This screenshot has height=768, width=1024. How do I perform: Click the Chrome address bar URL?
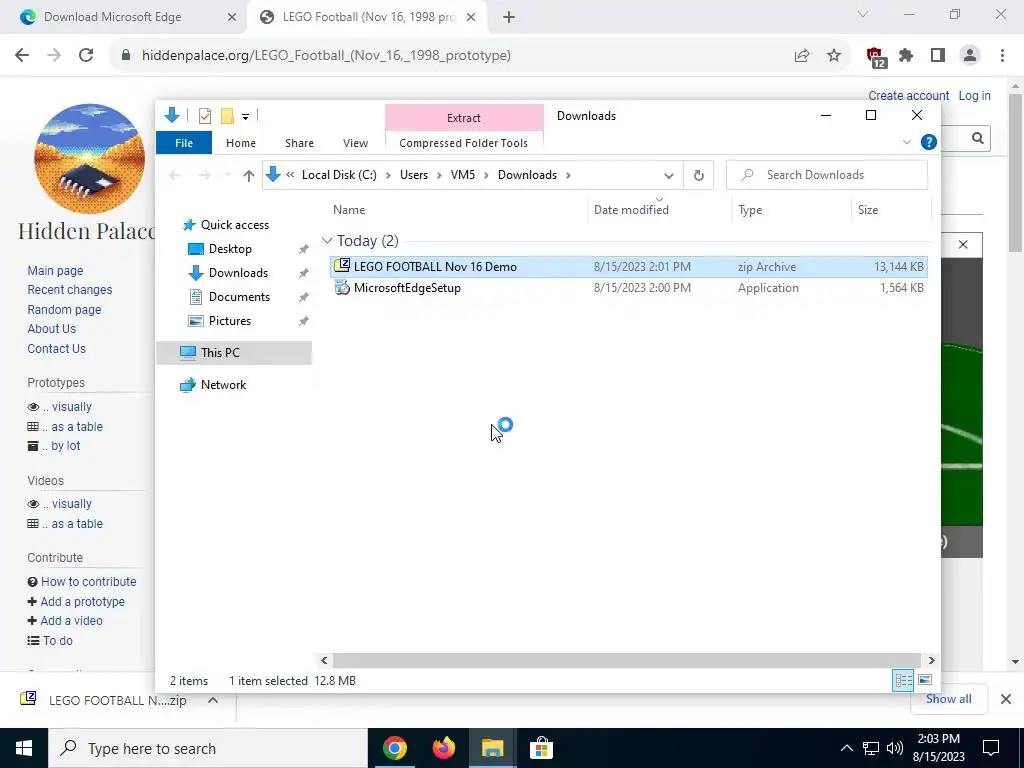(x=326, y=56)
